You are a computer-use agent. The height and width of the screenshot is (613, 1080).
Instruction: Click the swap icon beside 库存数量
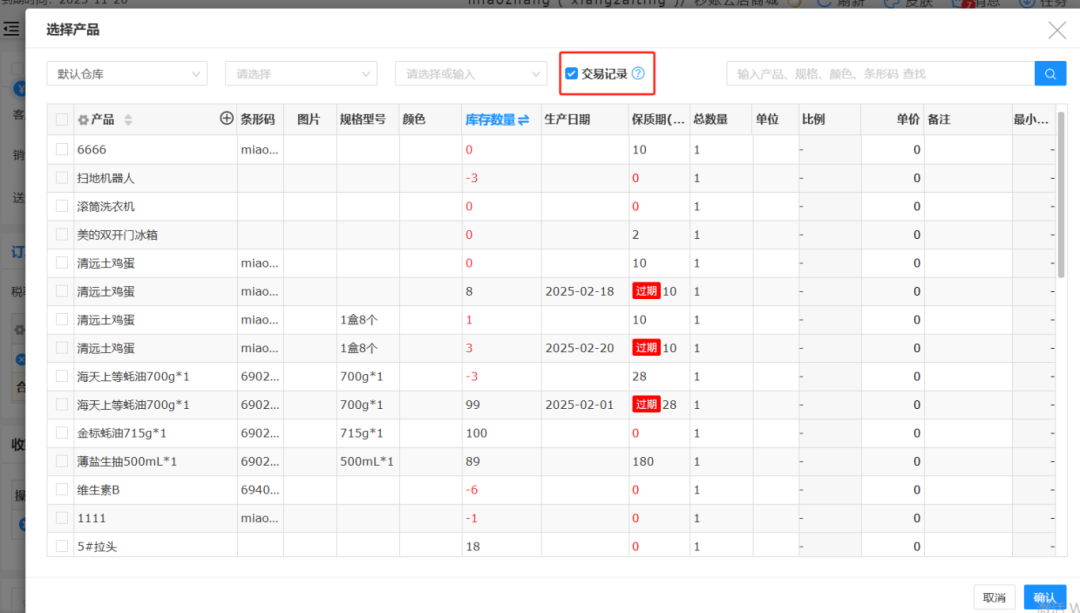click(523, 120)
